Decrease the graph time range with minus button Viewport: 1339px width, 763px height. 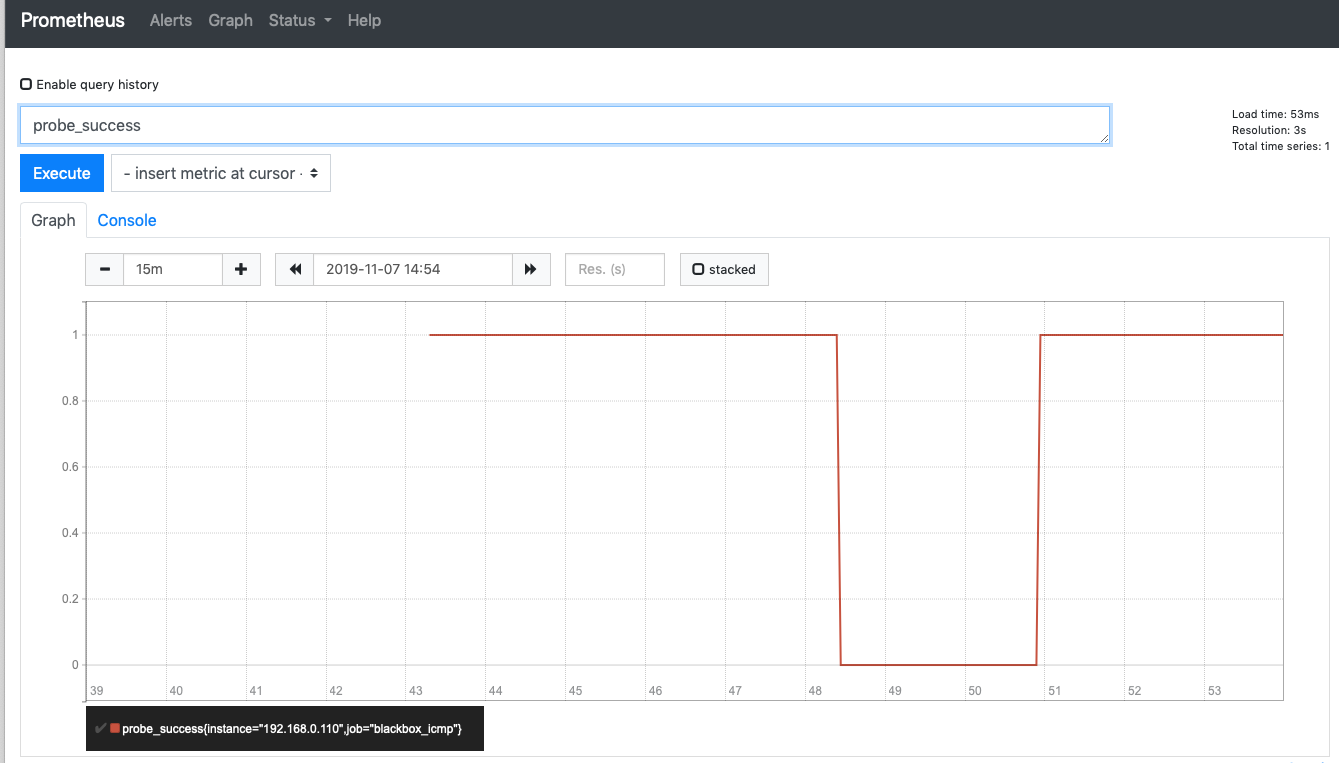[x=105, y=269]
